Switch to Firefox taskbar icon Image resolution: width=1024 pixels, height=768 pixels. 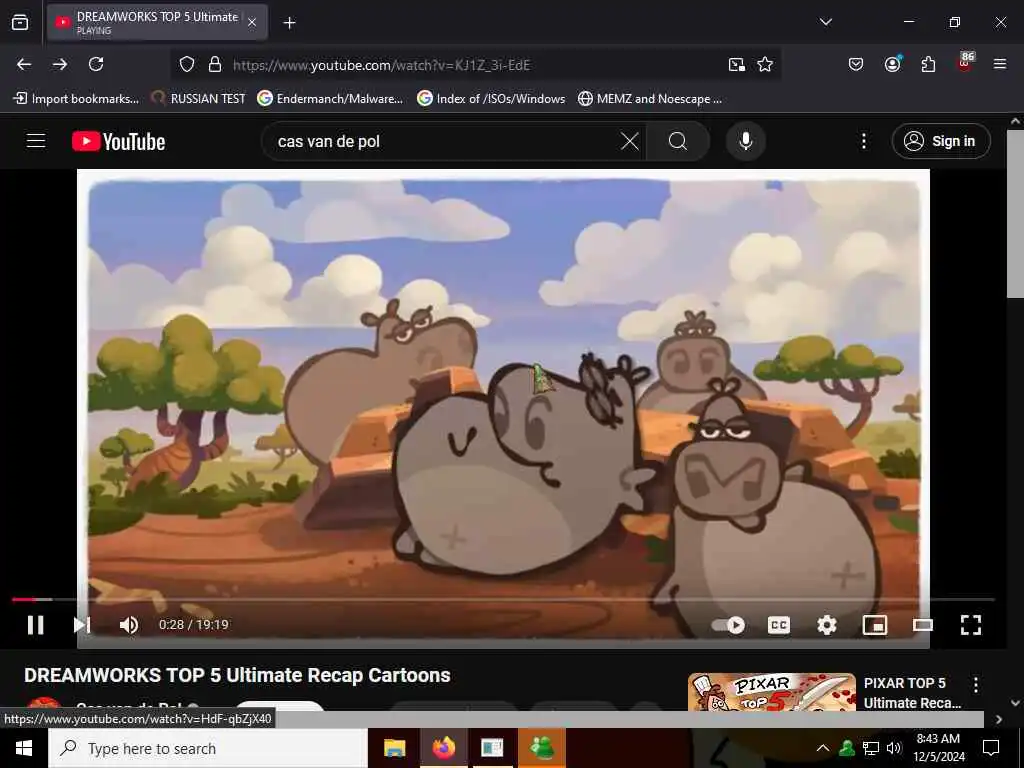click(443, 748)
